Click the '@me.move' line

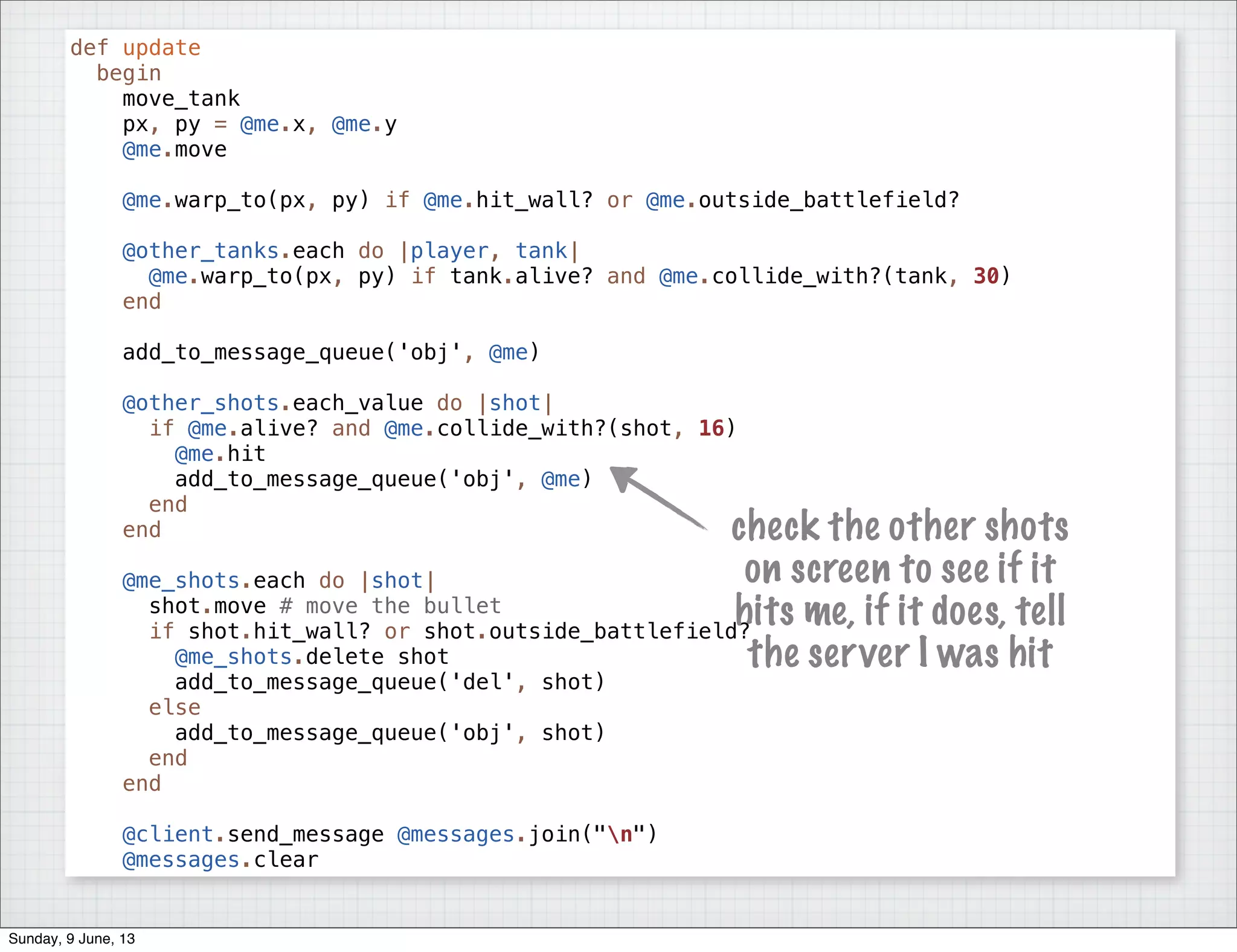click(175, 149)
